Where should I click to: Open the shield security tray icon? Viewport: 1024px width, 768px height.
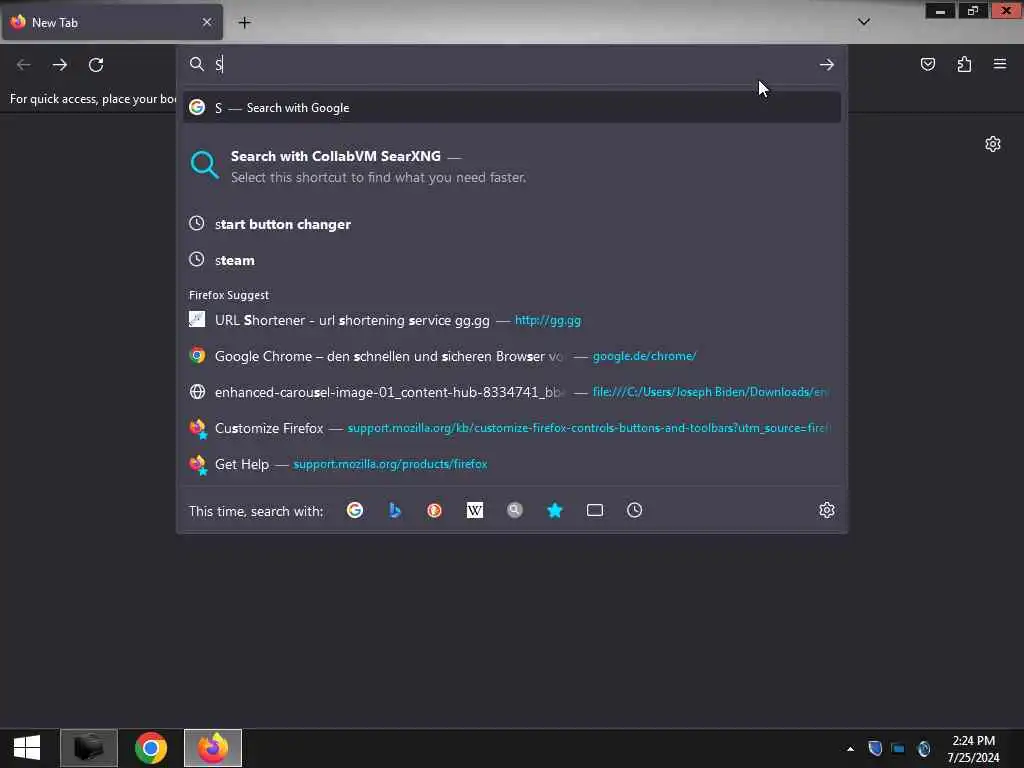pyautogui.click(x=875, y=748)
